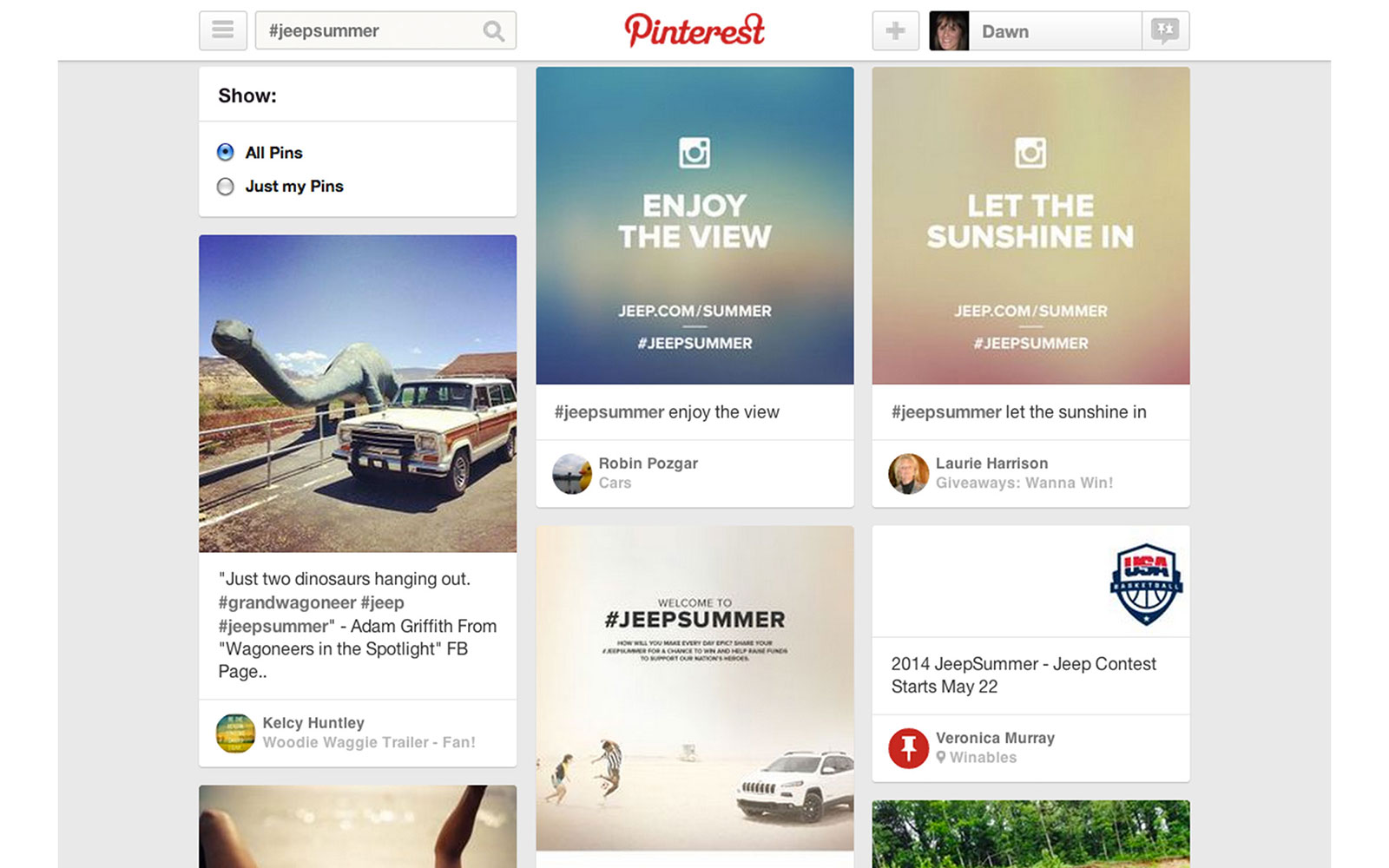The height and width of the screenshot is (868, 1389).
Task: Open Giveaways: Wanna Win! board
Action: coord(1024,483)
